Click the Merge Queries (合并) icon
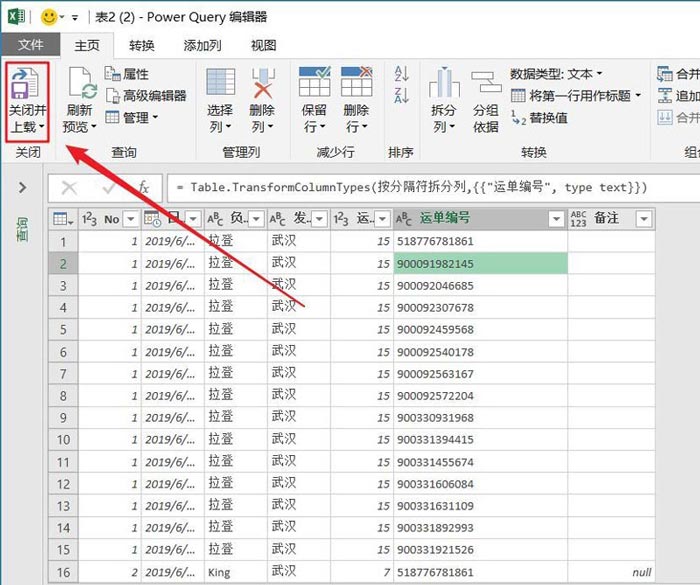Viewport: 700px width, 585px height. [x=665, y=74]
